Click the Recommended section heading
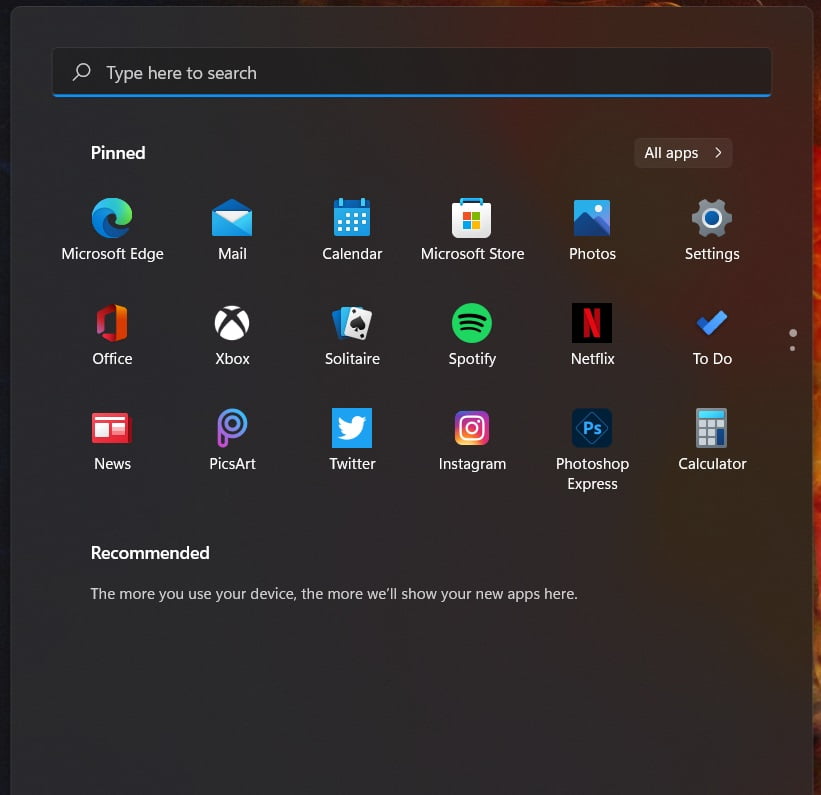 (x=150, y=553)
